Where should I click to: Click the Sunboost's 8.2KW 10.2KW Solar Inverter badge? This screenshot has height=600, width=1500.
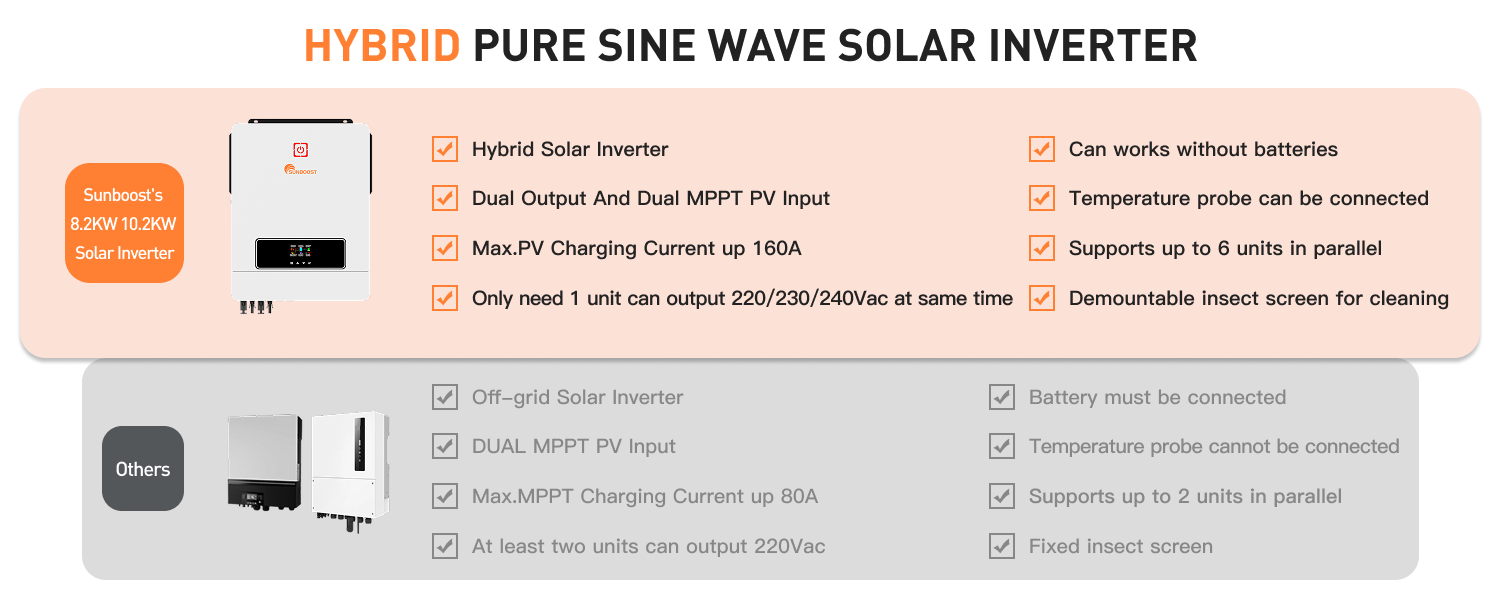[x=124, y=223]
